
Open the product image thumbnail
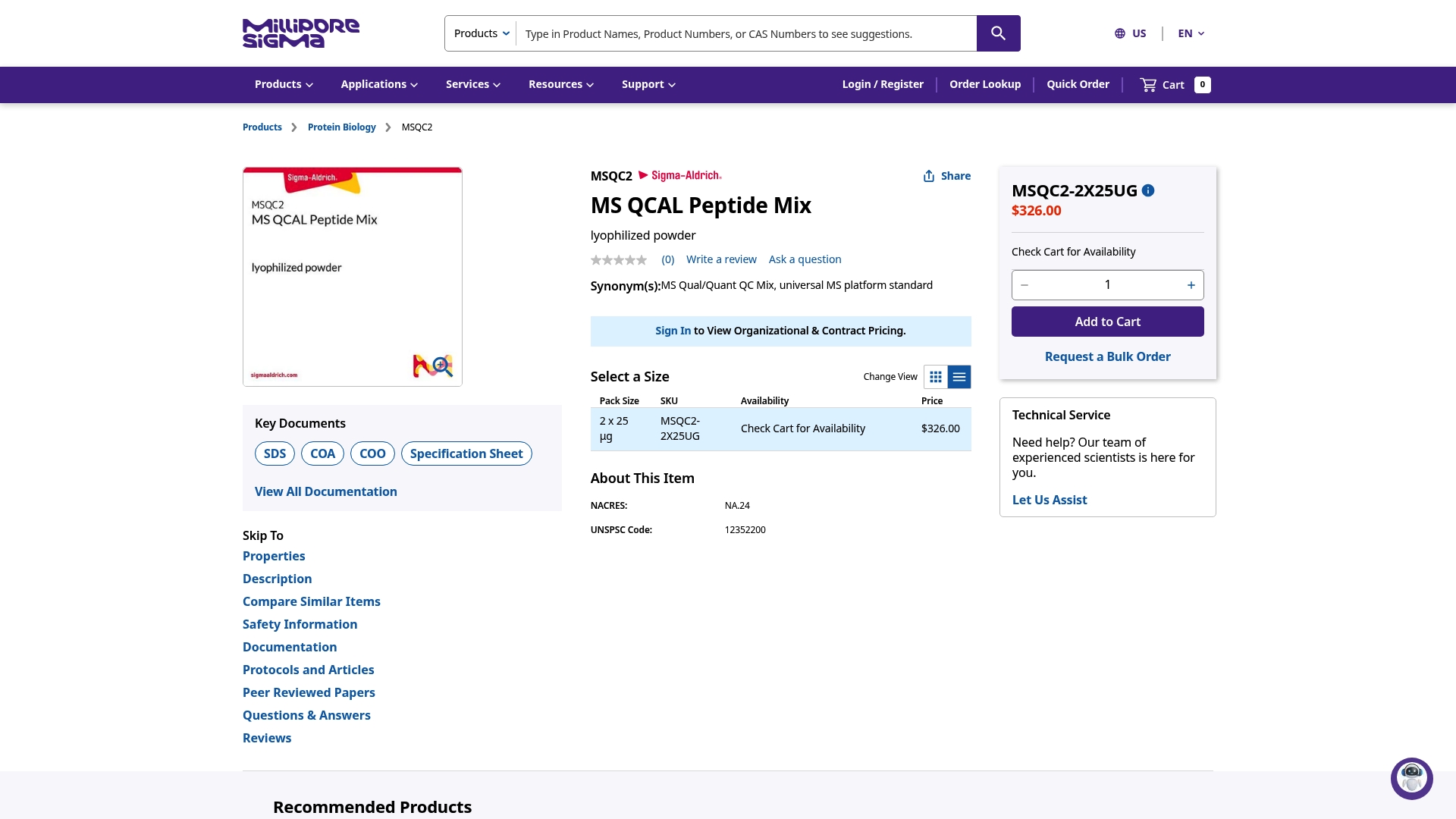[x=353, y=277]
